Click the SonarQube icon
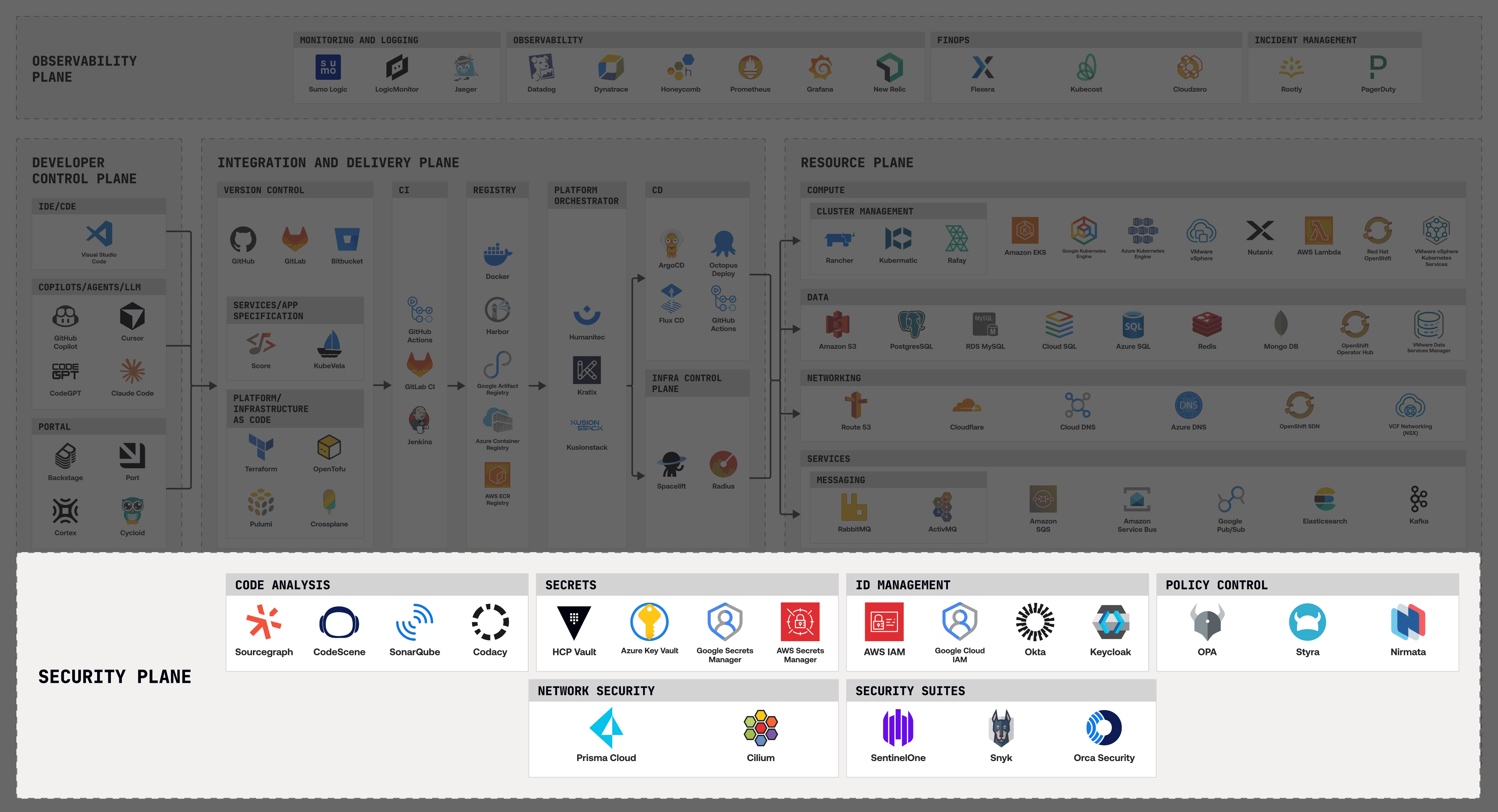This screenshot has height=812, width=1498. click(414, 622)
